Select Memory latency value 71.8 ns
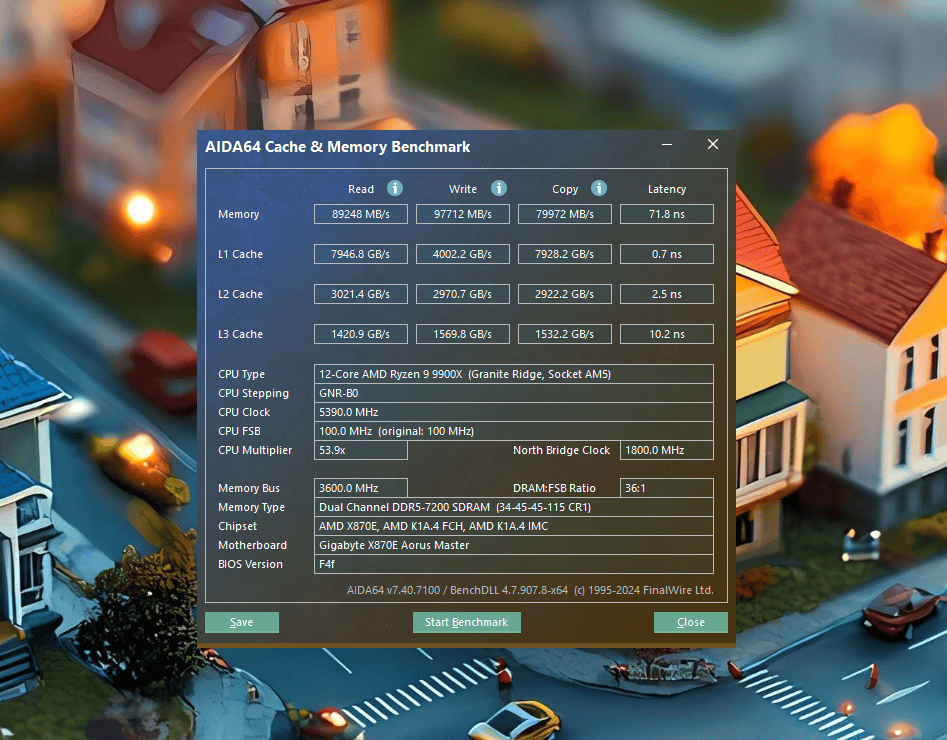947x740 pixels. point(667,214)
